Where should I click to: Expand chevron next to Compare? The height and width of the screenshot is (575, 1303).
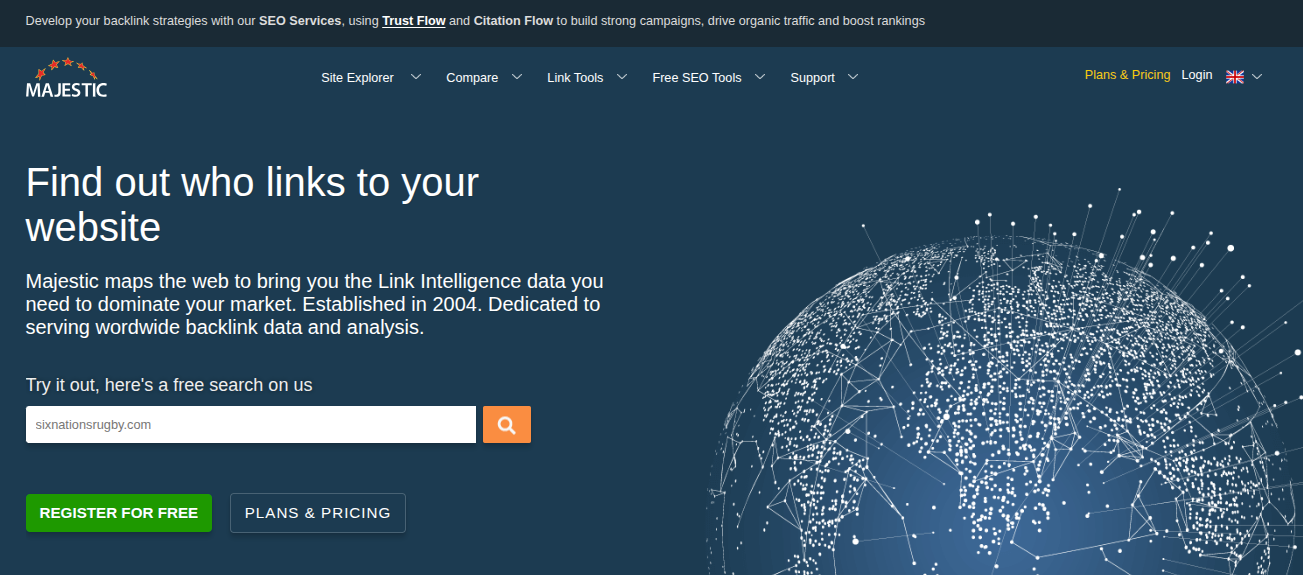517,76
